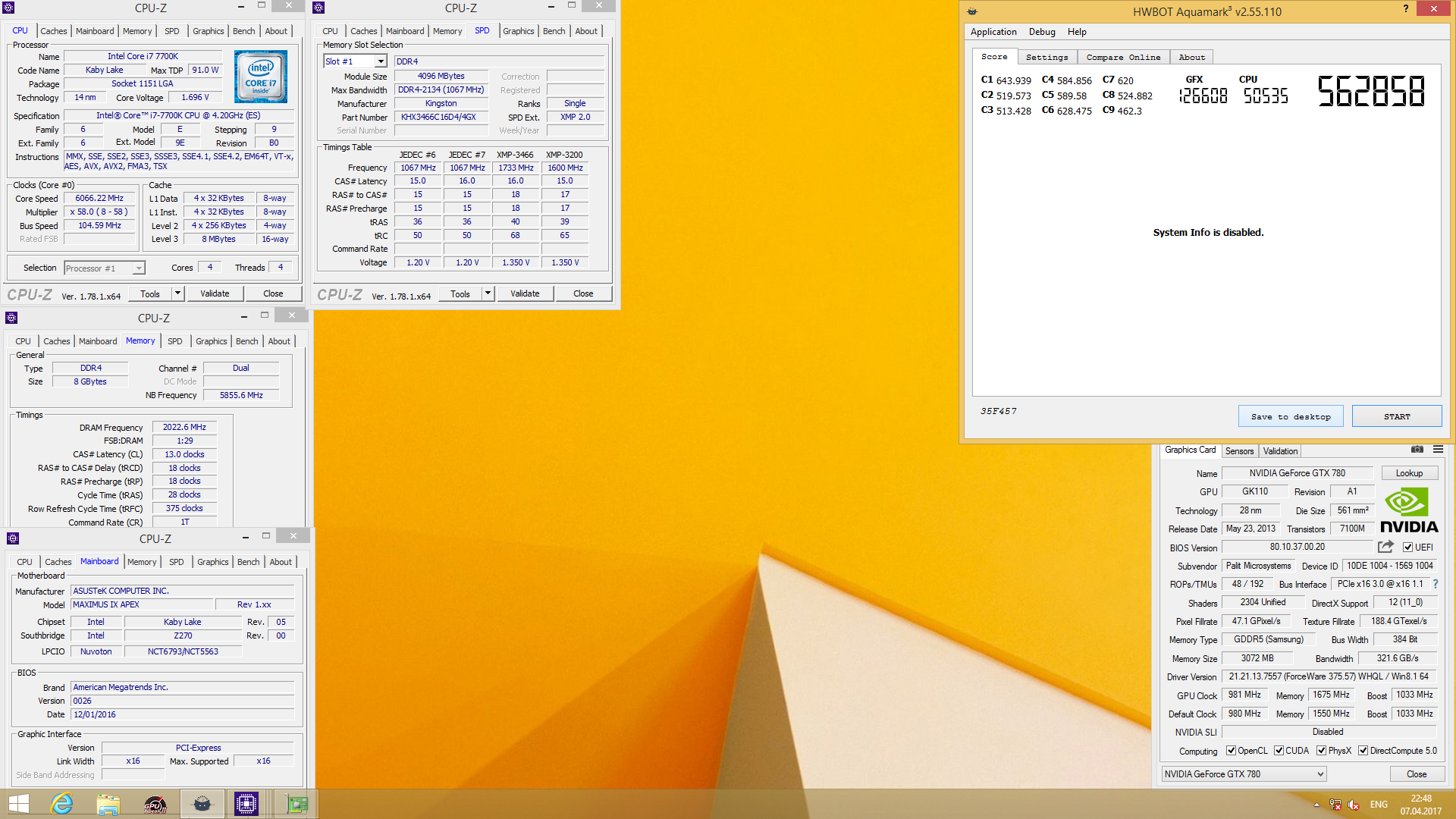
Task: Click the CPU-Z Memory window title icon
Action: [11, 318]
